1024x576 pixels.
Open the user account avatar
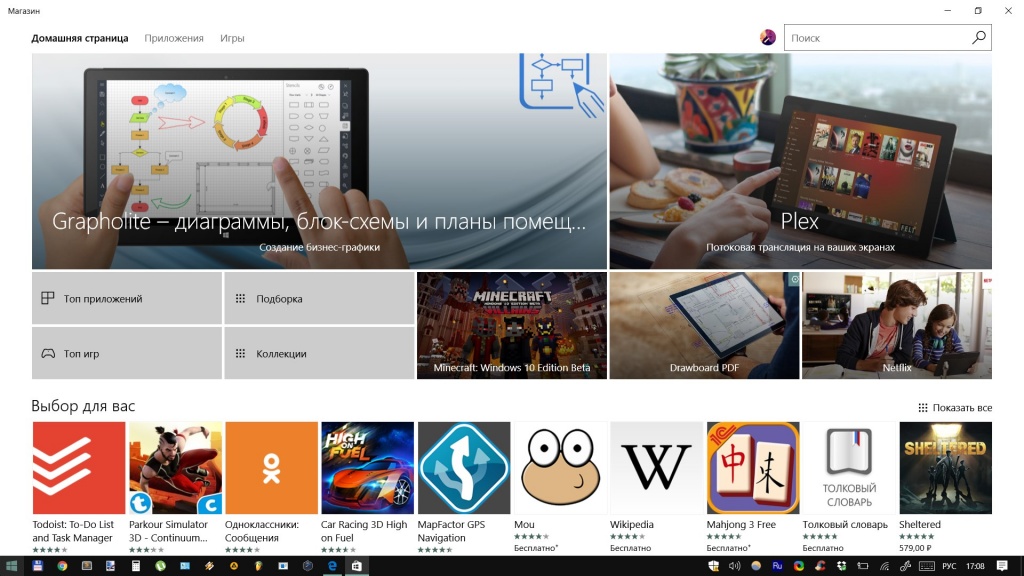(x=768, y=37)
